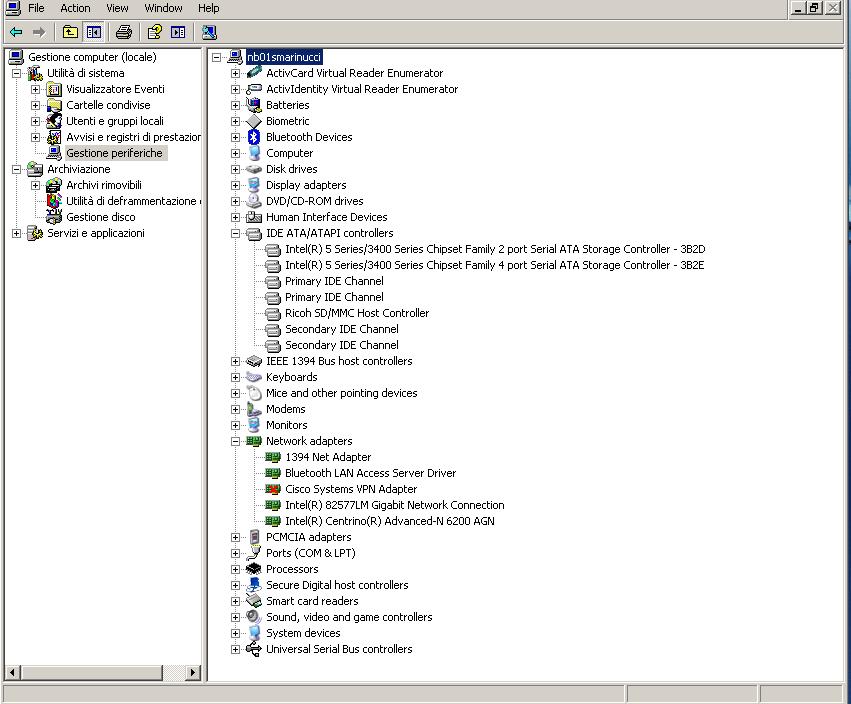The height and width of the screenshot is (704, 851).
Task: Select Visualizzatore Eventi in the tree
Action: coord(115,89)
